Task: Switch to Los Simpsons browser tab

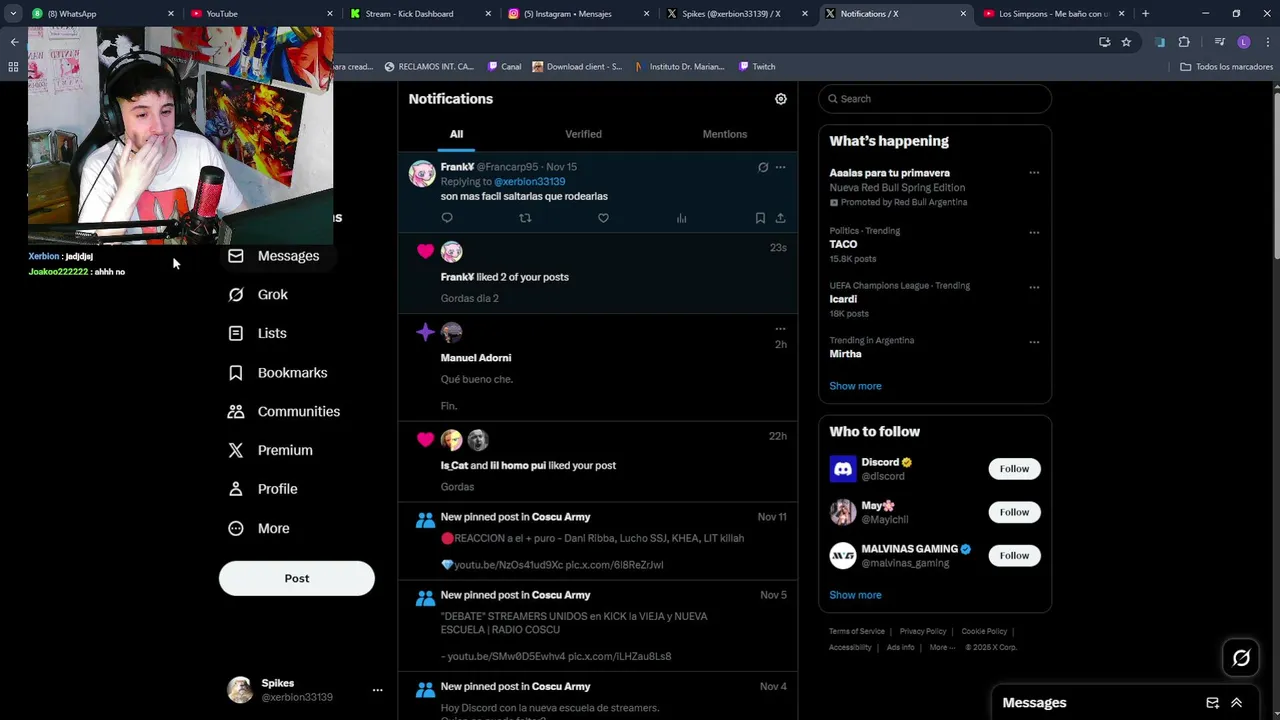Action: point(1053,14)
